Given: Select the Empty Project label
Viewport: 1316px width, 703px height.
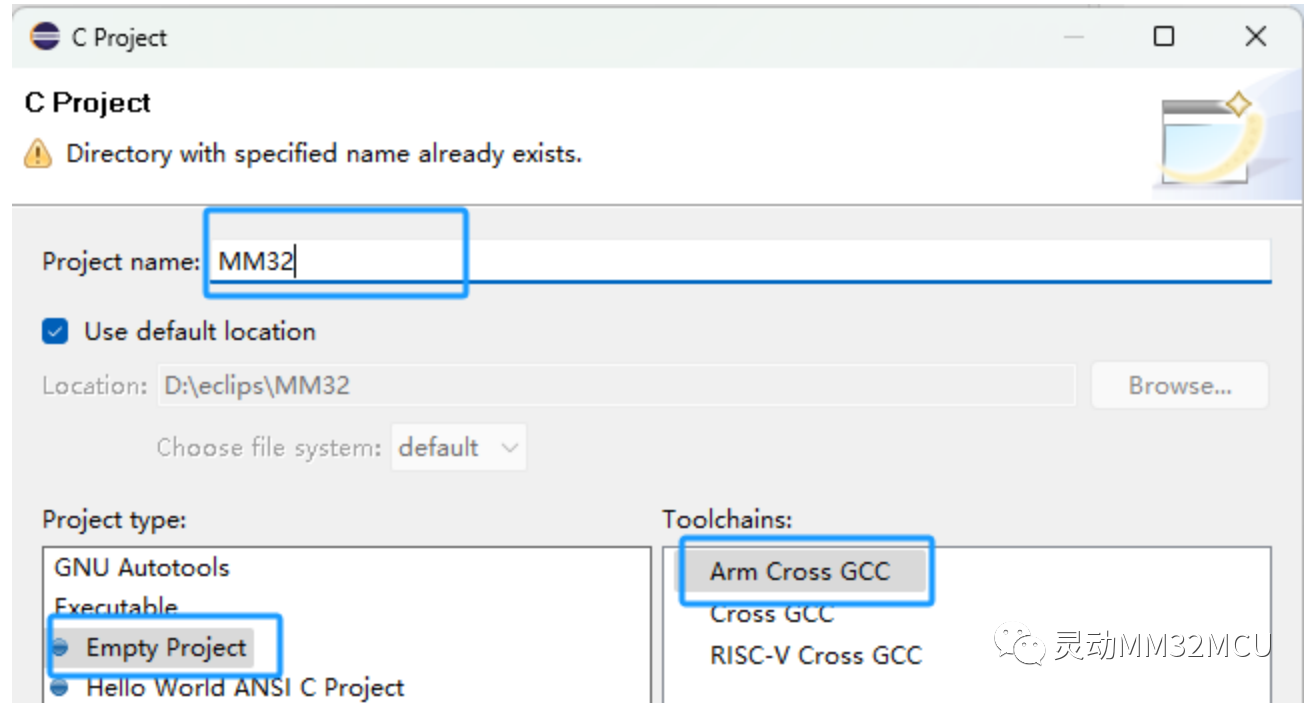Looking at the screenshot, I should coord(166,648).
